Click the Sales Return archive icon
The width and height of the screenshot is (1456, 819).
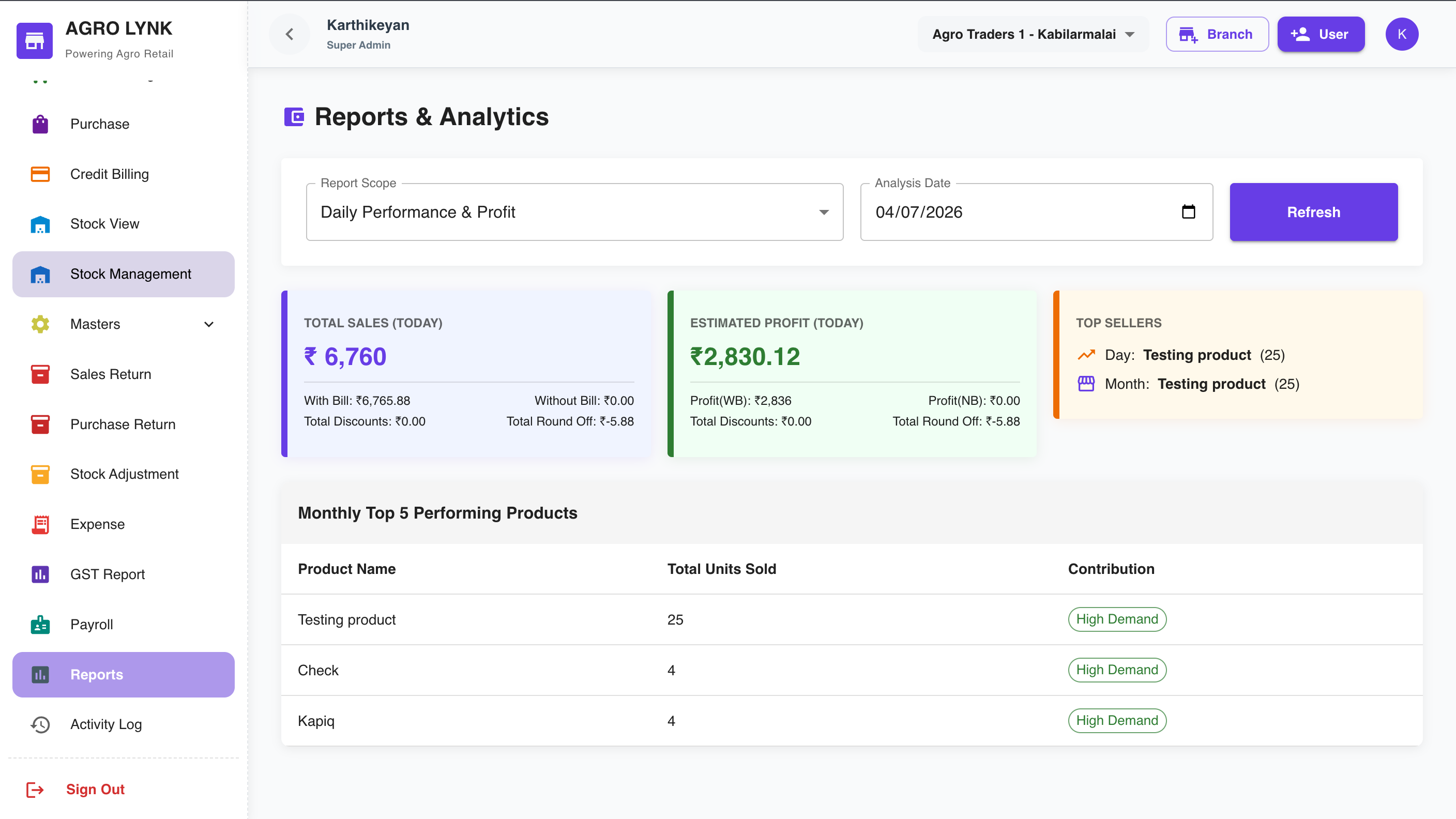(x=40, y=374)
